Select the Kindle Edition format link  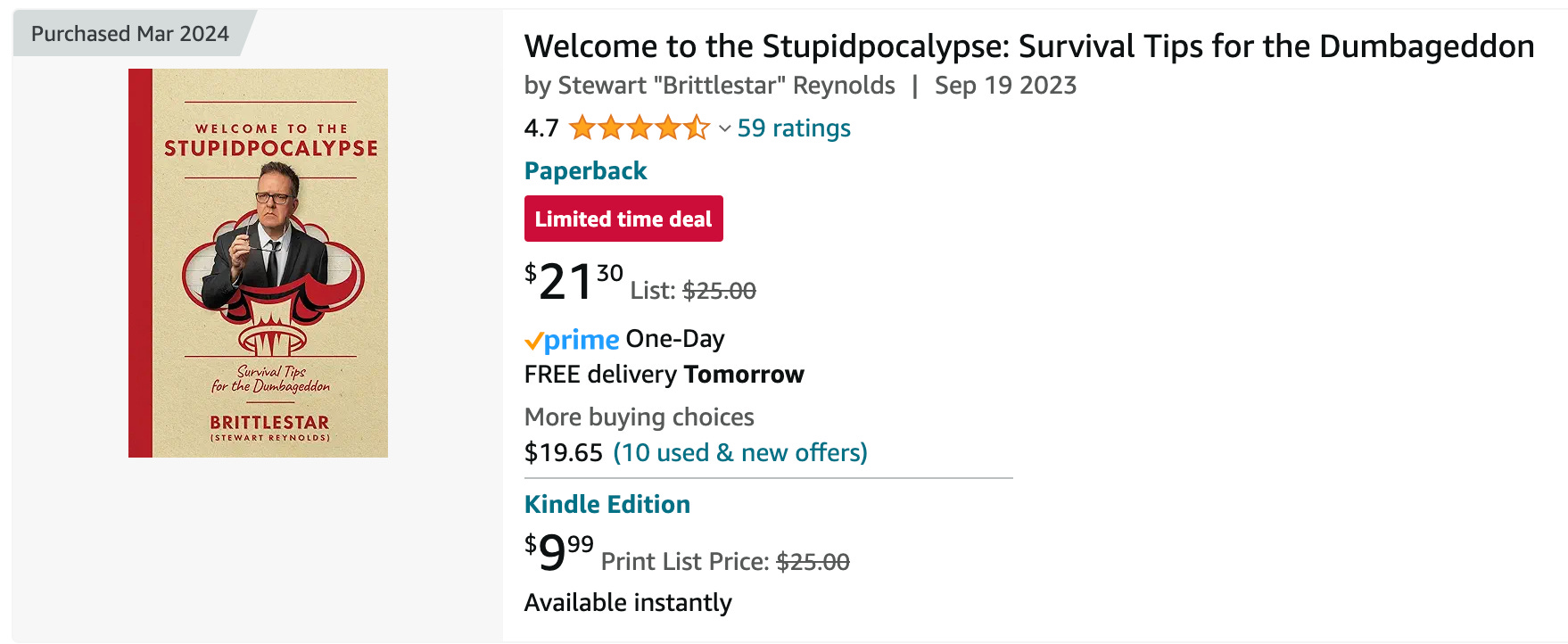click(607, 504)
